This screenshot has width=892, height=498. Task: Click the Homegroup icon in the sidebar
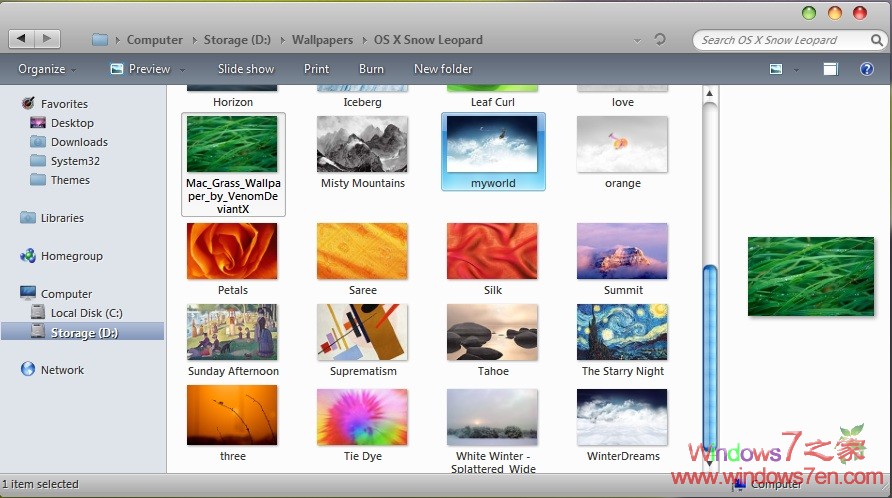click(x=27, y=256)
